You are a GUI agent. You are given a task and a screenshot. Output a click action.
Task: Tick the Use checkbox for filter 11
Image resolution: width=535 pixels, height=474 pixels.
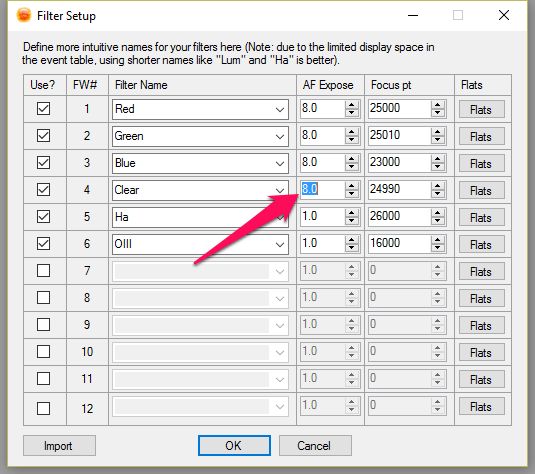[x=43, y=378]
